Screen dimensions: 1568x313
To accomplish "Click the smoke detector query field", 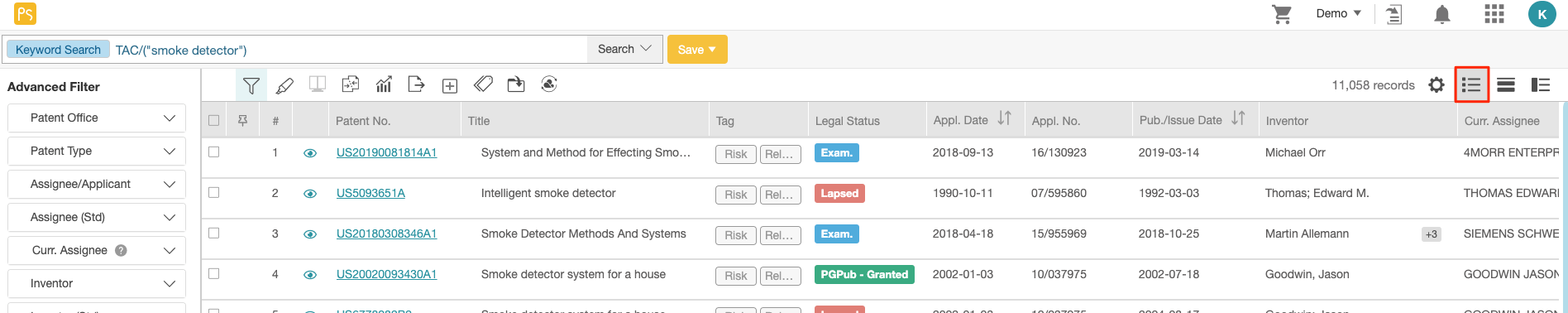I will (349, 50).
